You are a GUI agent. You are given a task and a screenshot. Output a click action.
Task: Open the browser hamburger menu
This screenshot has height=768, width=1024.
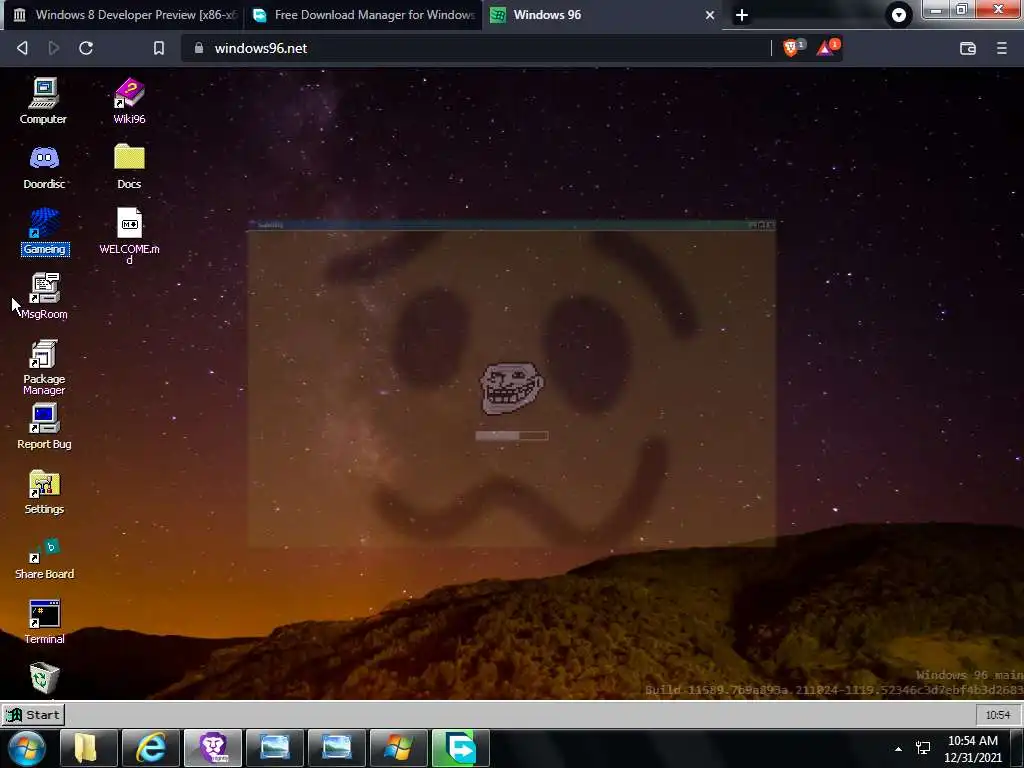pyautogui.click(x=1001, y=48)
